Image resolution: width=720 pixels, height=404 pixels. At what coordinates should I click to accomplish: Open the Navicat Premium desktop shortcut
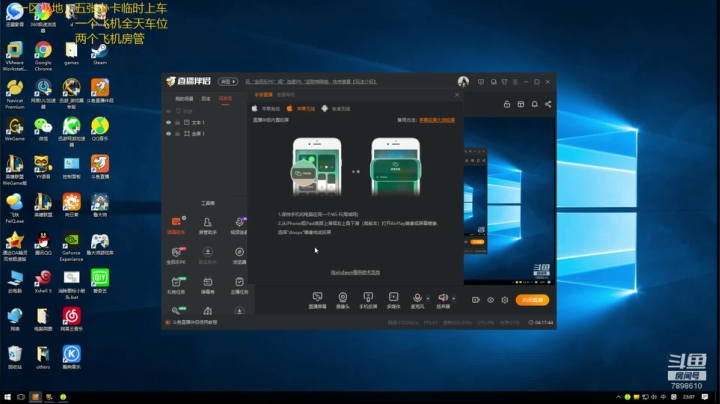click(15, 94)
